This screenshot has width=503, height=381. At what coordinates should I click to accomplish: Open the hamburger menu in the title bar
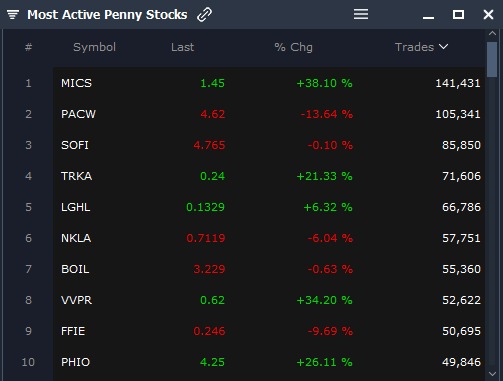tap(361, 14)
